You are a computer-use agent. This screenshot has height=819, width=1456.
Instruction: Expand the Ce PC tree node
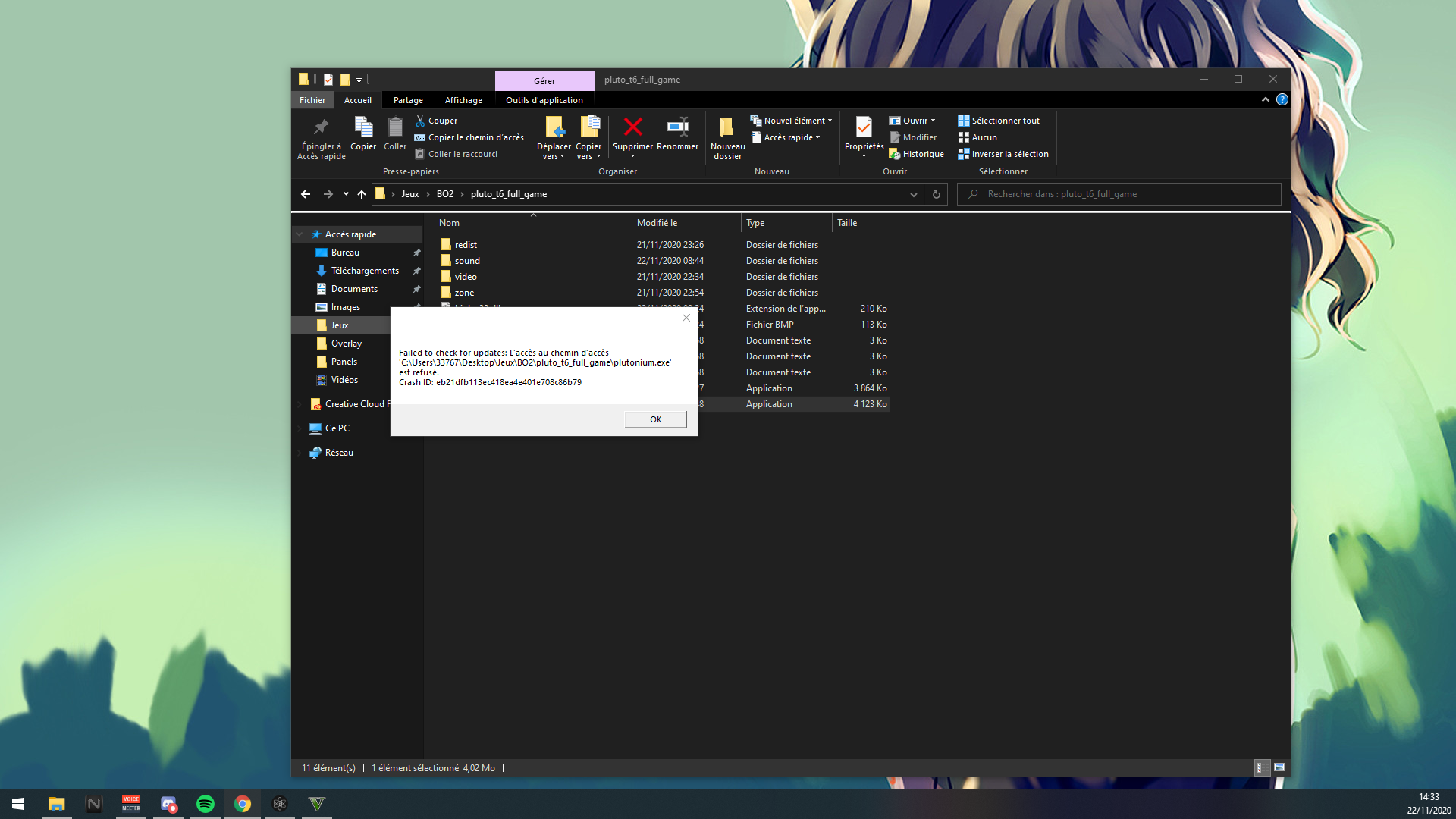(300, 428)
